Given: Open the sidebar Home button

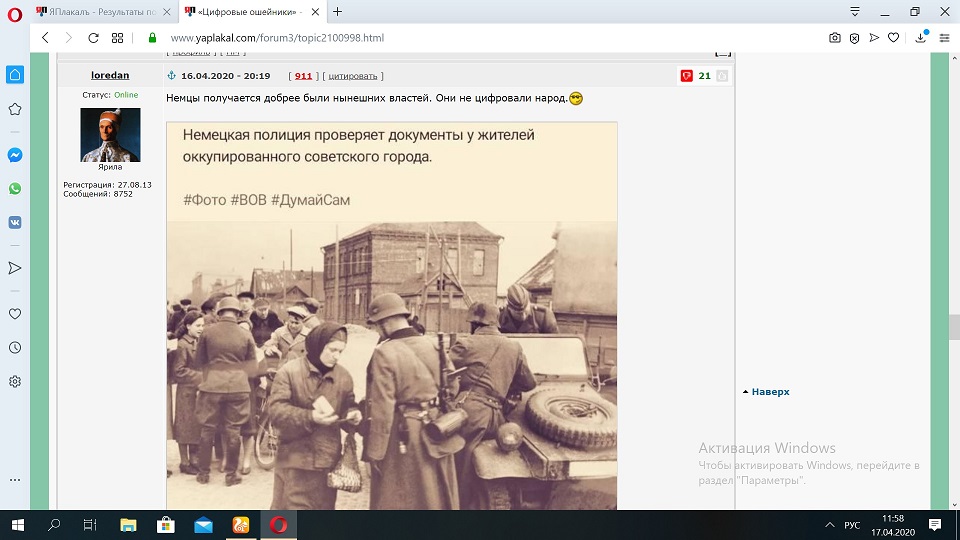Looking at the screenshot, I should (15, 75).
